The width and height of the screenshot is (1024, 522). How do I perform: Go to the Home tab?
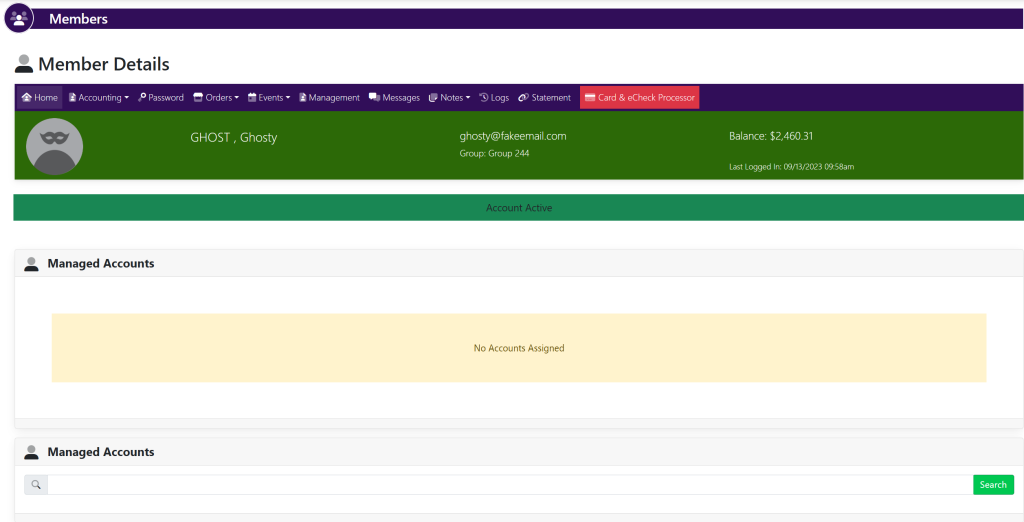coord(40,98)
